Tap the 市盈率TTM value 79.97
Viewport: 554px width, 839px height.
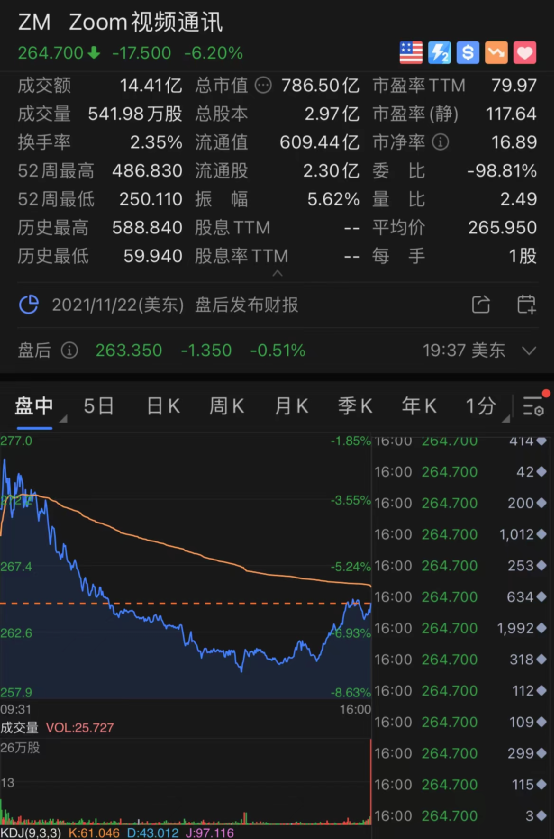[x=514, y=85]
